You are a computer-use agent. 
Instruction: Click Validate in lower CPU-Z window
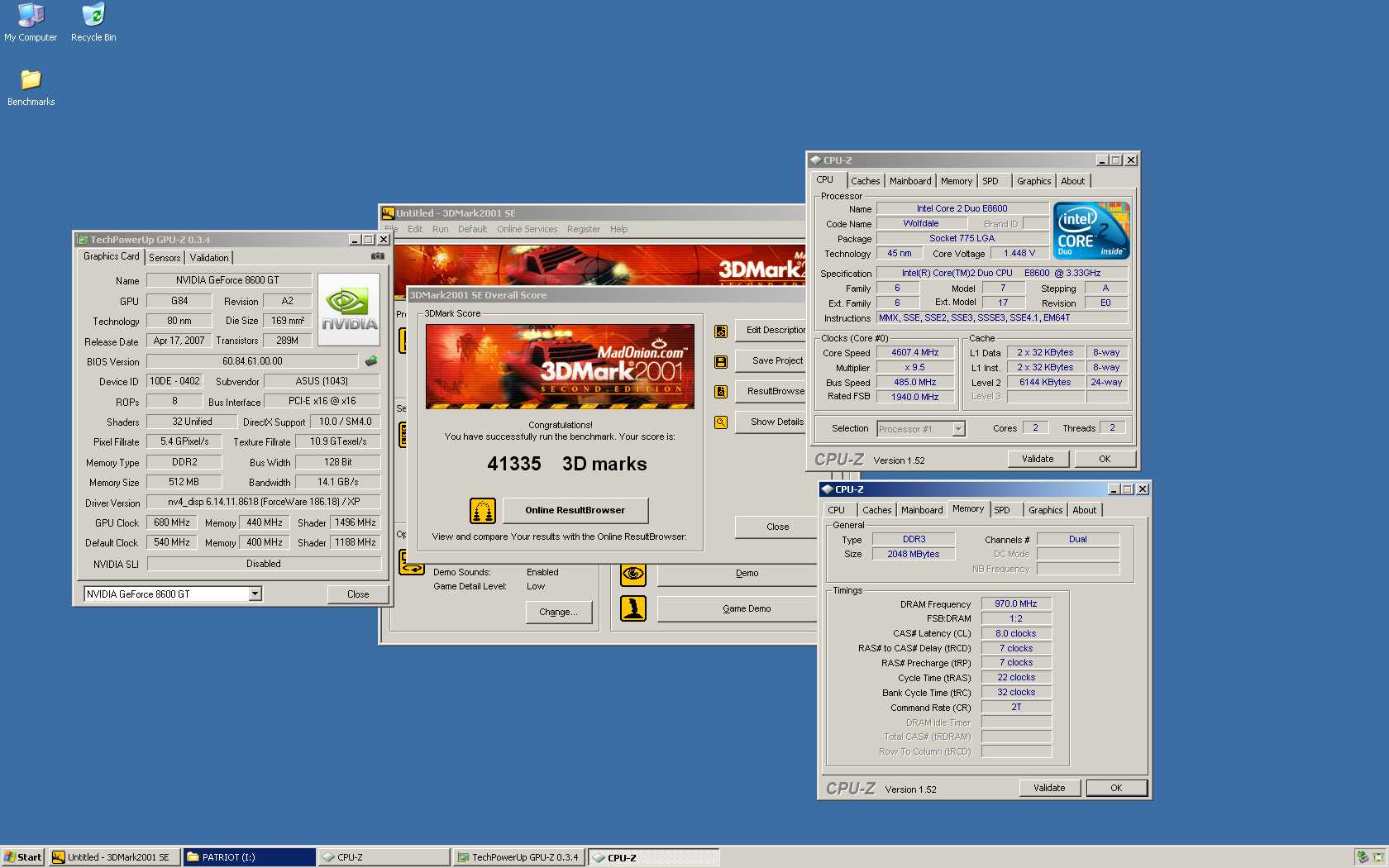1049,788
